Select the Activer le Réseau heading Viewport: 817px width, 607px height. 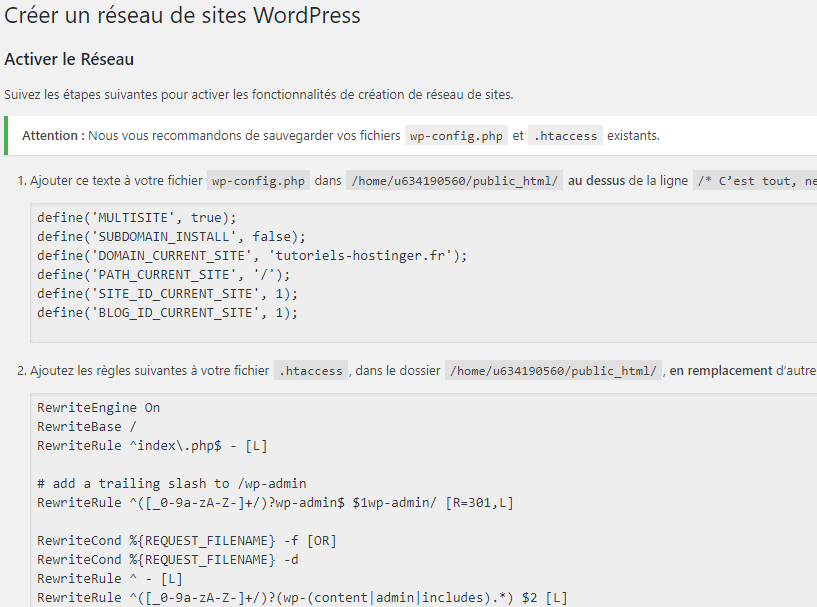click(x=69, y=59)
